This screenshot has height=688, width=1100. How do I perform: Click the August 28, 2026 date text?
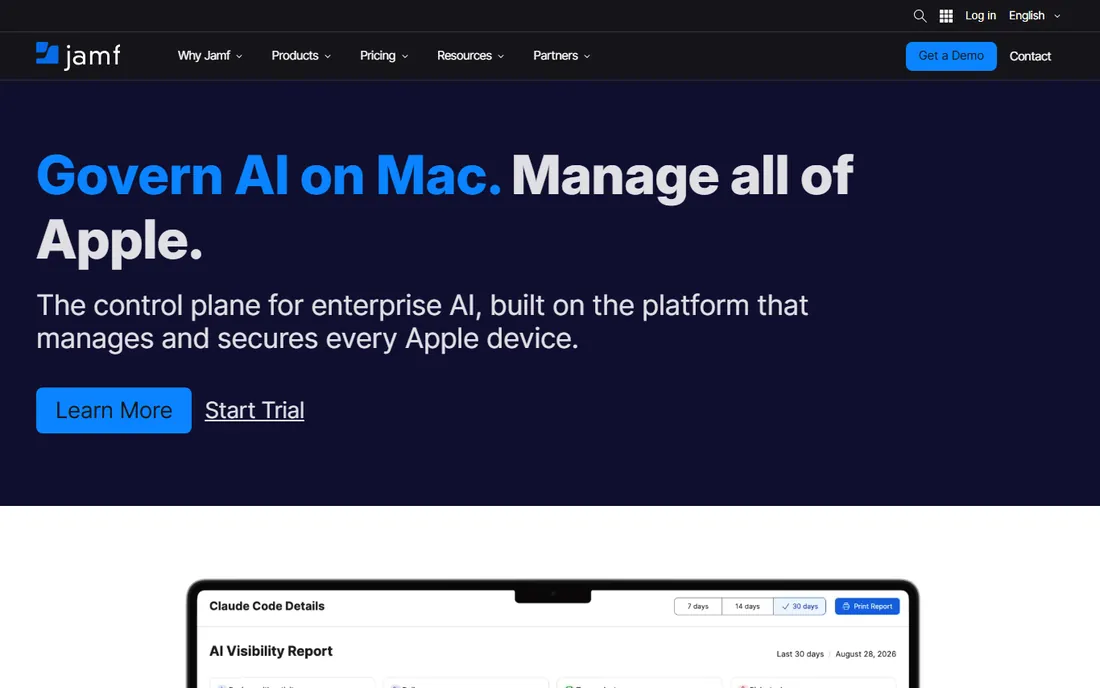865,654
